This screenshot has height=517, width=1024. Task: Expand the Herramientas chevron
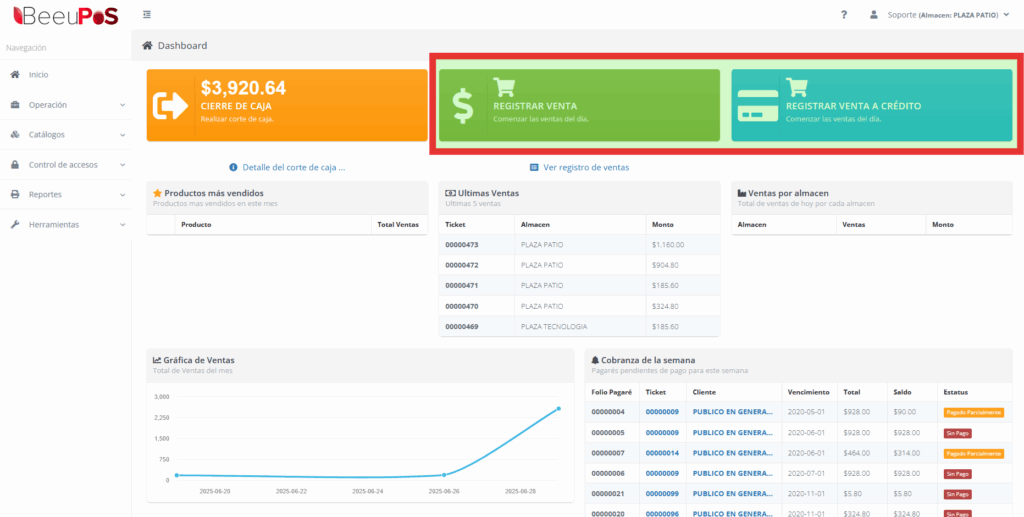(x=123, y=225)
